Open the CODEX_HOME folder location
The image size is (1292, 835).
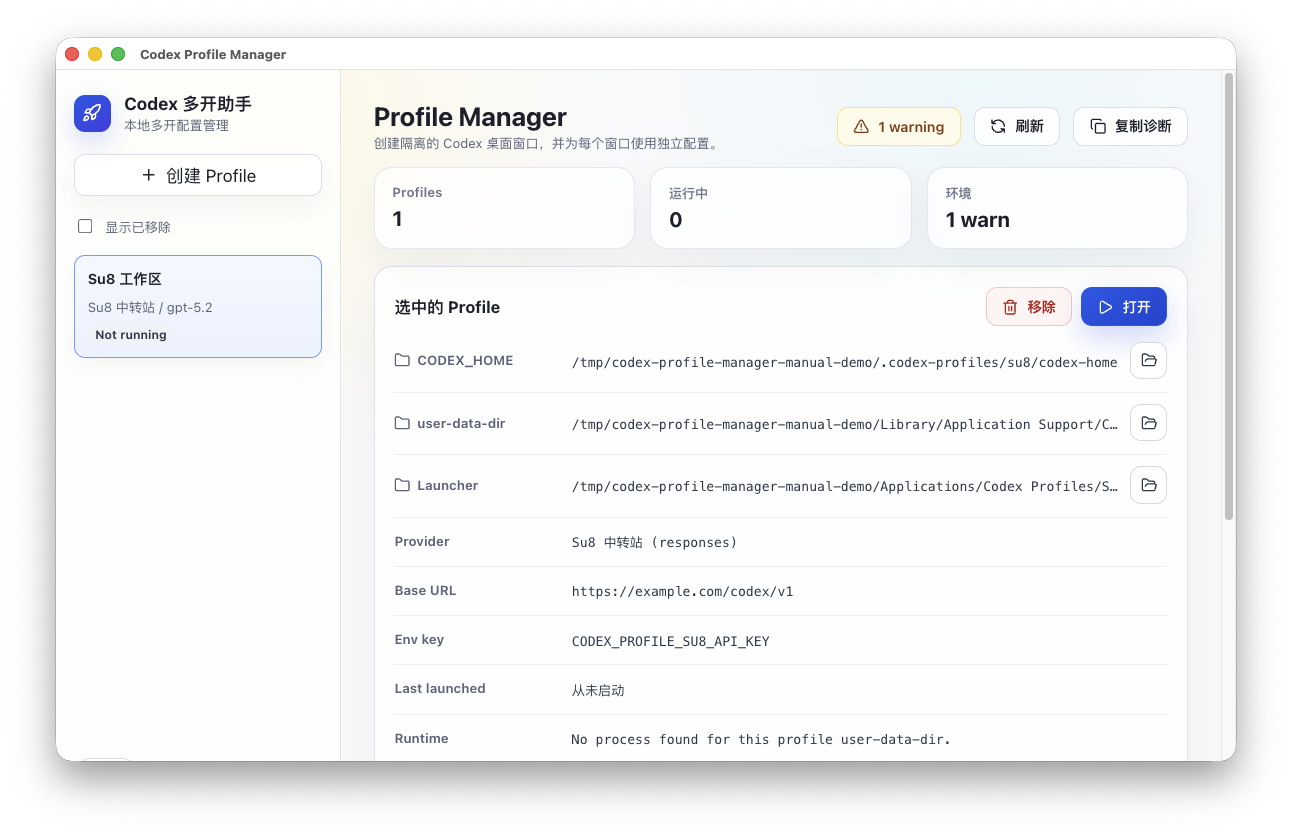pyautogui.click(x=1148, y=360)
